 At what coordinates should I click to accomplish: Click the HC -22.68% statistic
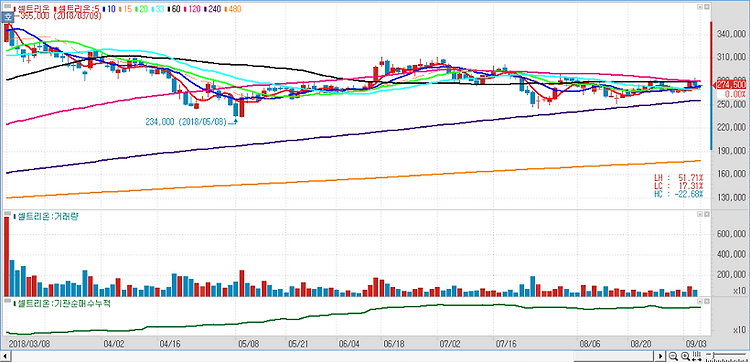679,194
